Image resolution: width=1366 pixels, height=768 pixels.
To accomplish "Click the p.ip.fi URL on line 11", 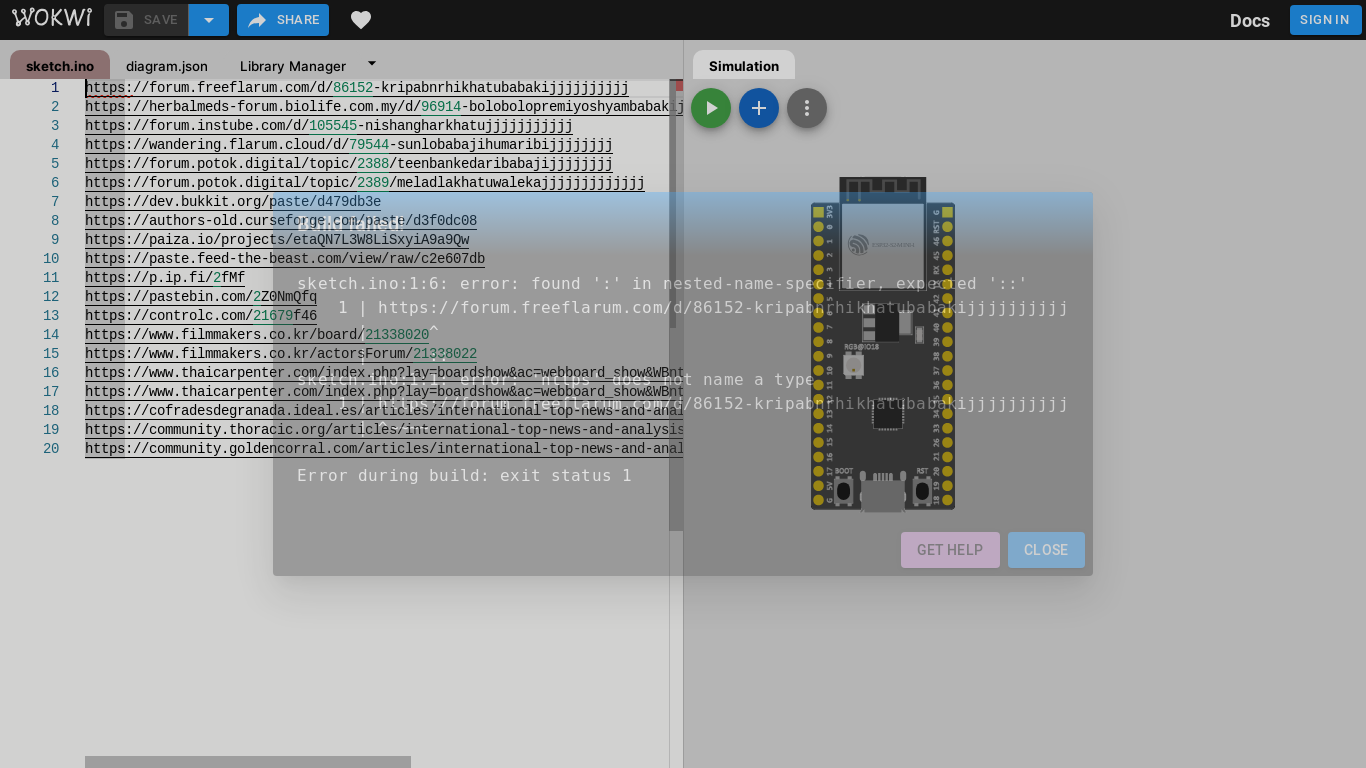I will tap(165, 278).
